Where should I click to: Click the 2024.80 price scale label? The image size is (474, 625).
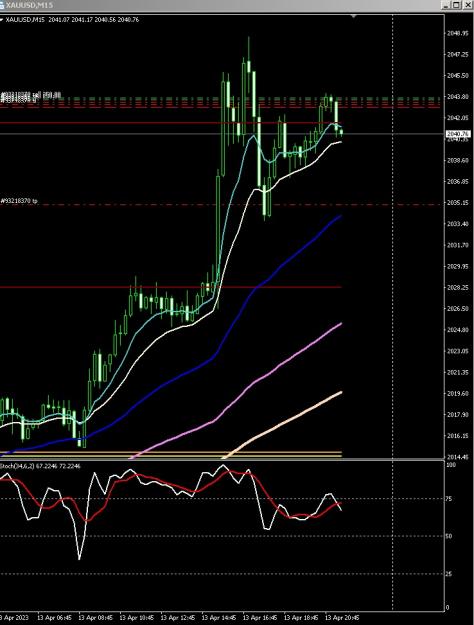coord(457,330)
